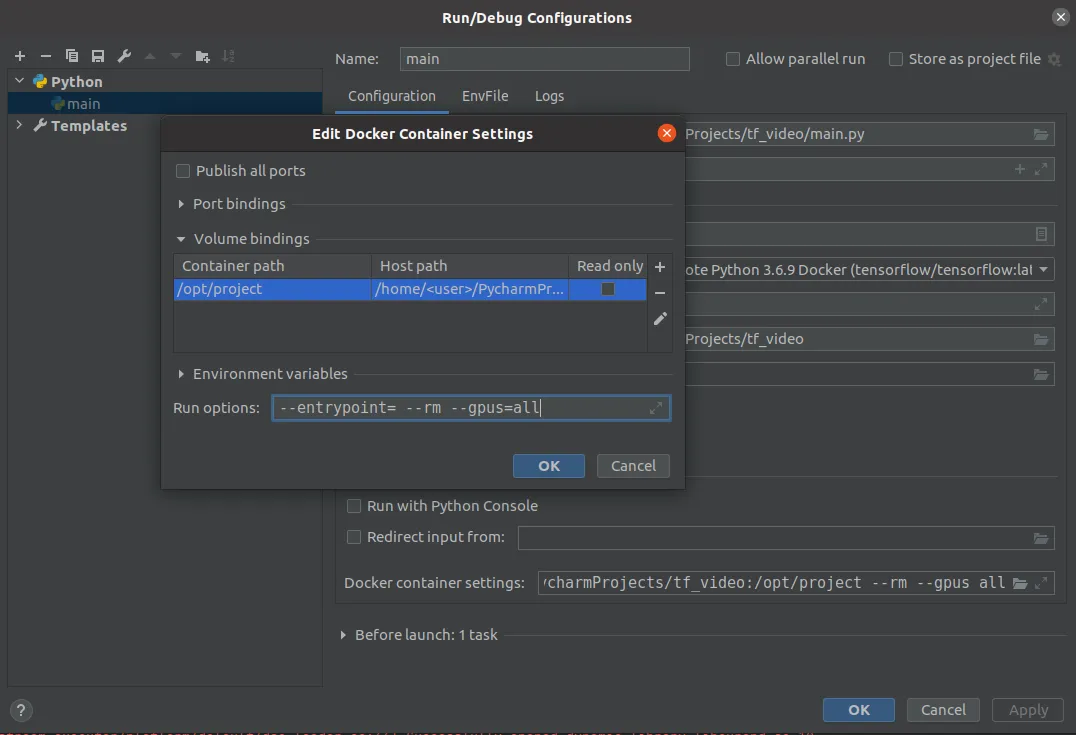Screen dimensions: 1076x735
Task: Open templates editing via wrench icon
Action: (x=124, y=57)
